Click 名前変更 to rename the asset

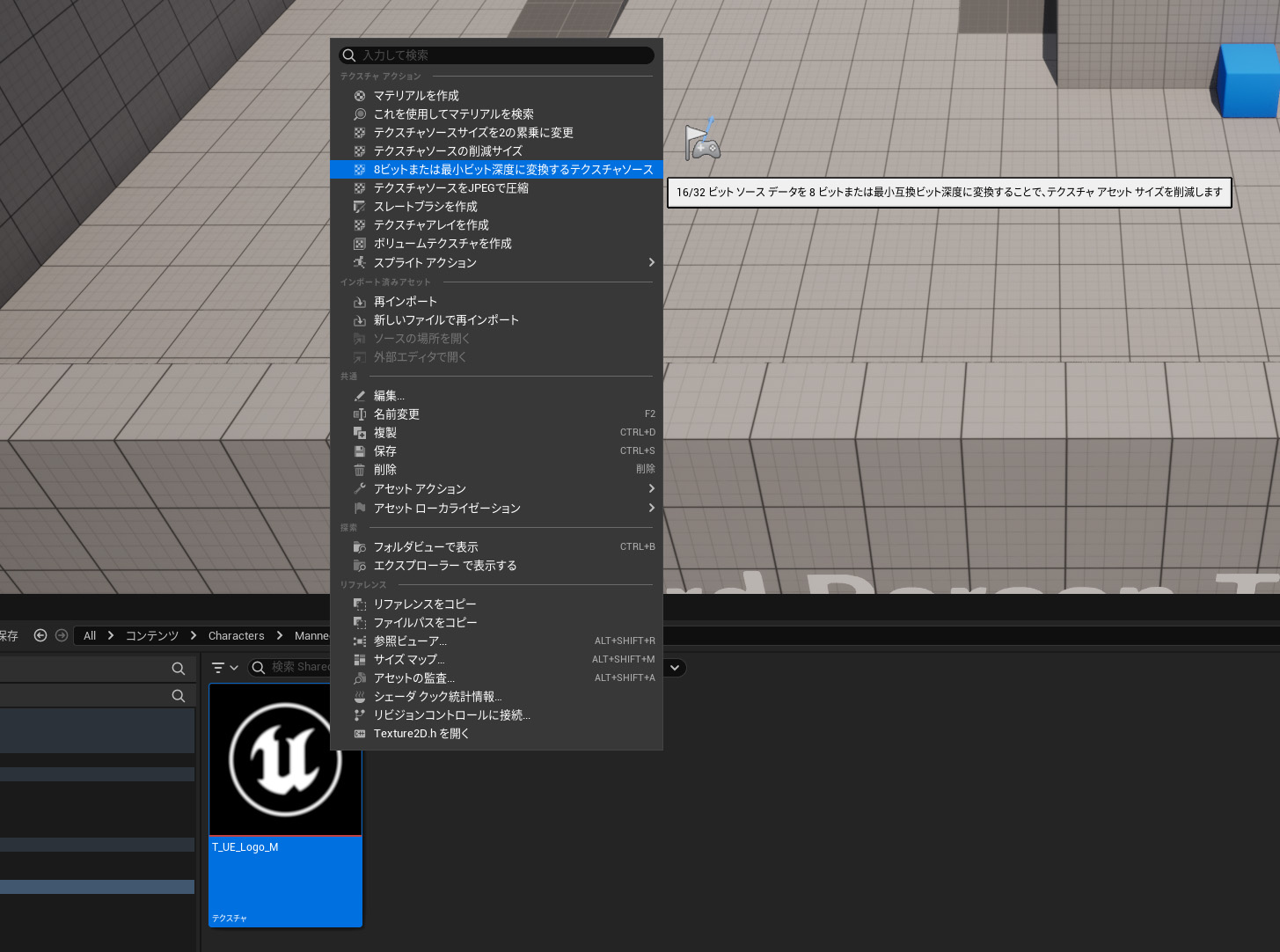point(396,414)
